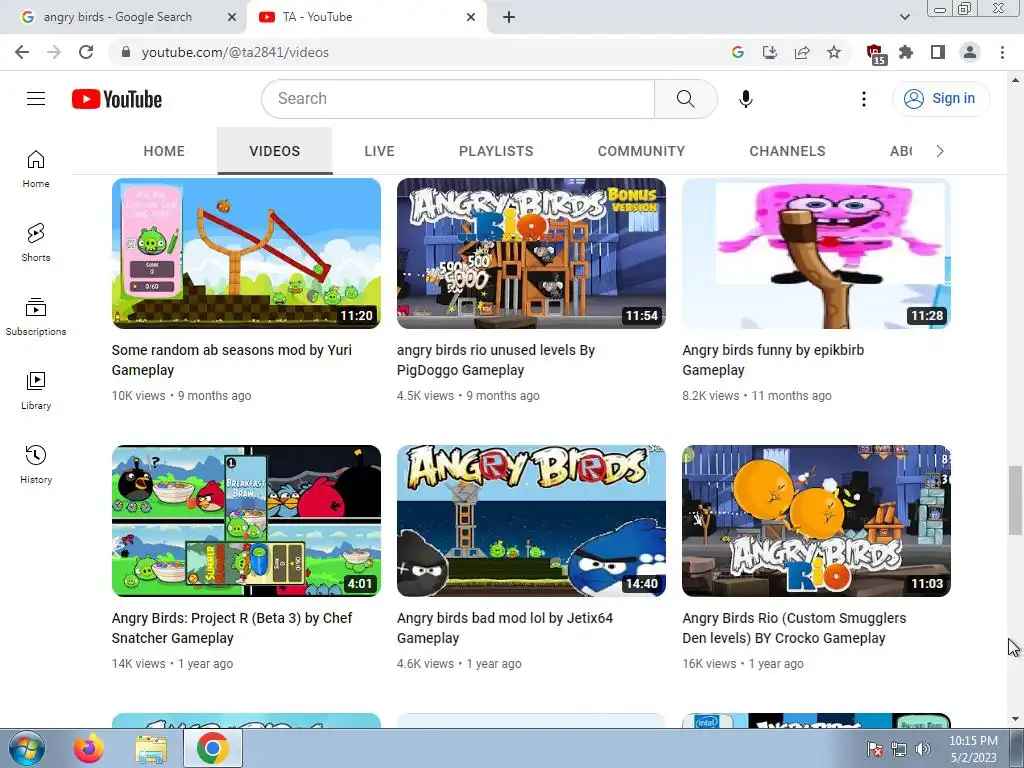This screenshot has width=1024, height=768.
Task: Click the share page icon
Action: 802,52
